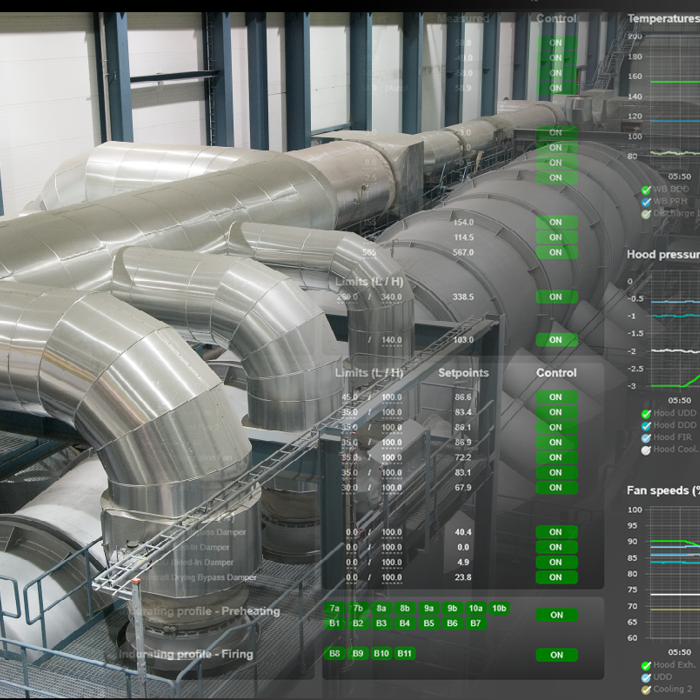700x700 pixels.
Task: Select preheating zone button 7a
Action: [334, 608]
